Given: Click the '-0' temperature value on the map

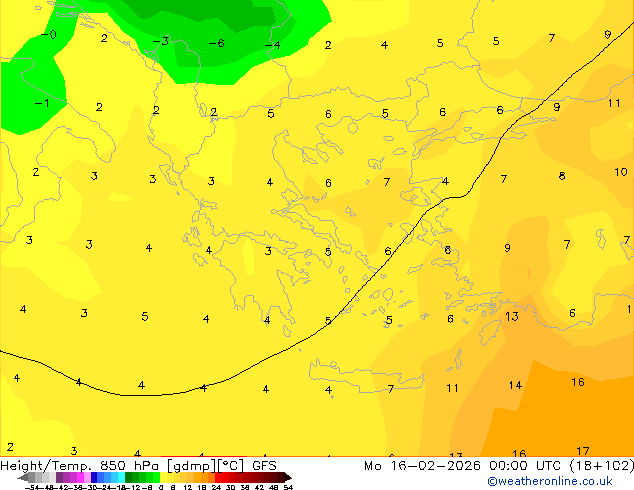Looking at the screenshot, I should click(x=49, y=35).
